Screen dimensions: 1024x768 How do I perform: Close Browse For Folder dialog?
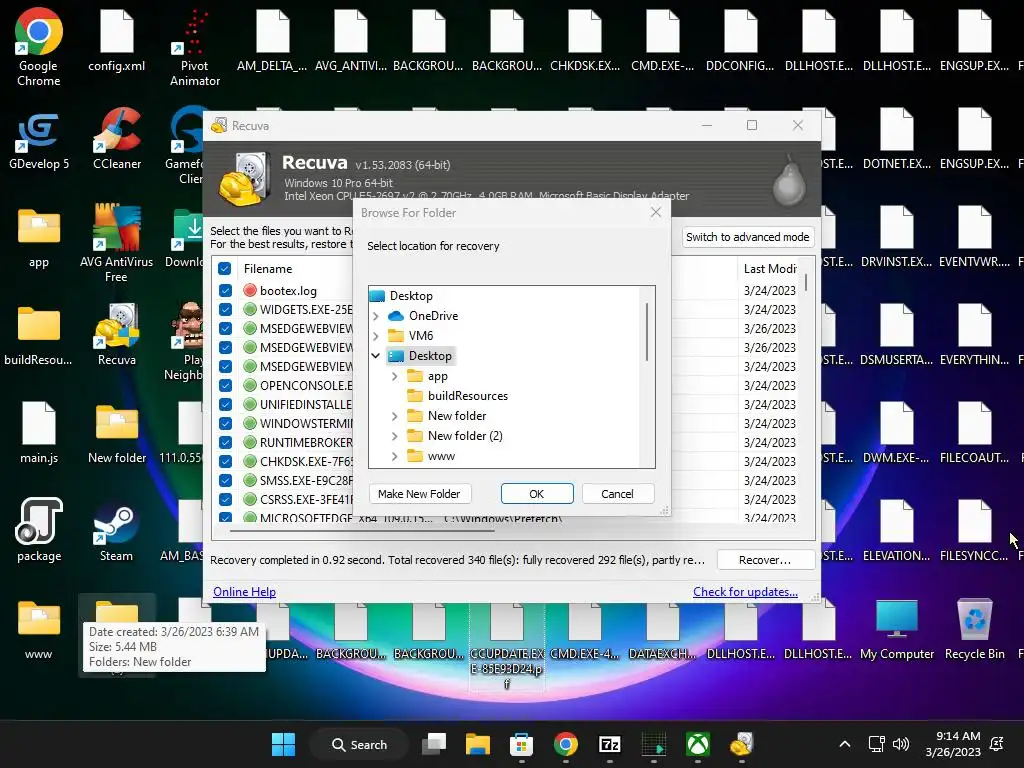[x=656, y=212]
